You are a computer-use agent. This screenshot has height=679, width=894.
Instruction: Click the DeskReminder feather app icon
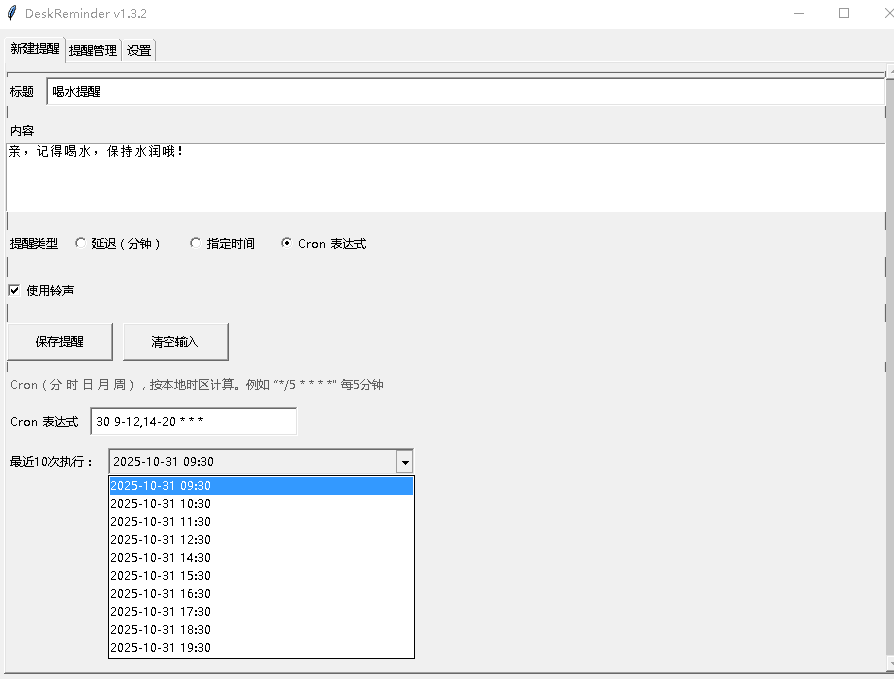pyautogui.click(x=12, y=13)
